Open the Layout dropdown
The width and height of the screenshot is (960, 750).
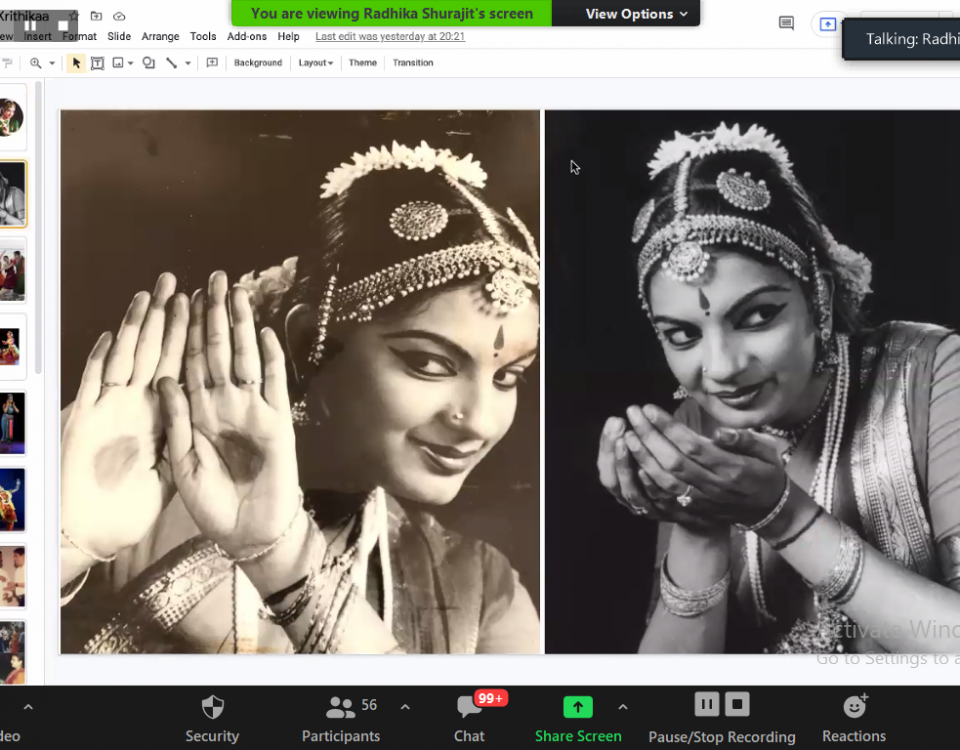315,63
